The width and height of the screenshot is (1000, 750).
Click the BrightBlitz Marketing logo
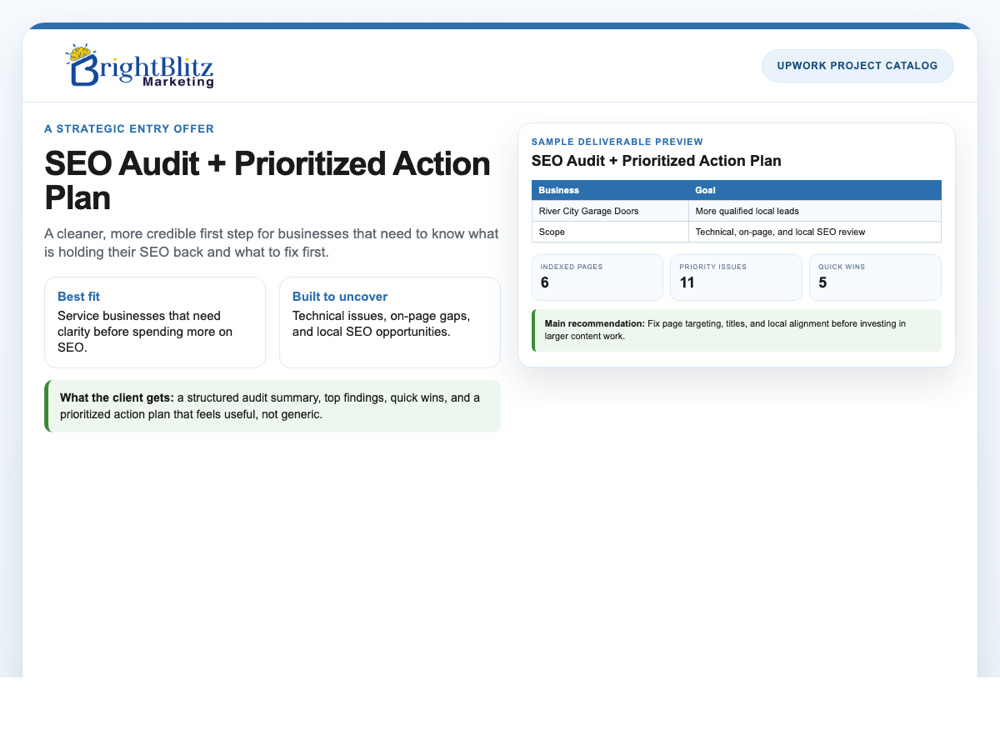pyautogui.click(x=140, y=66)
